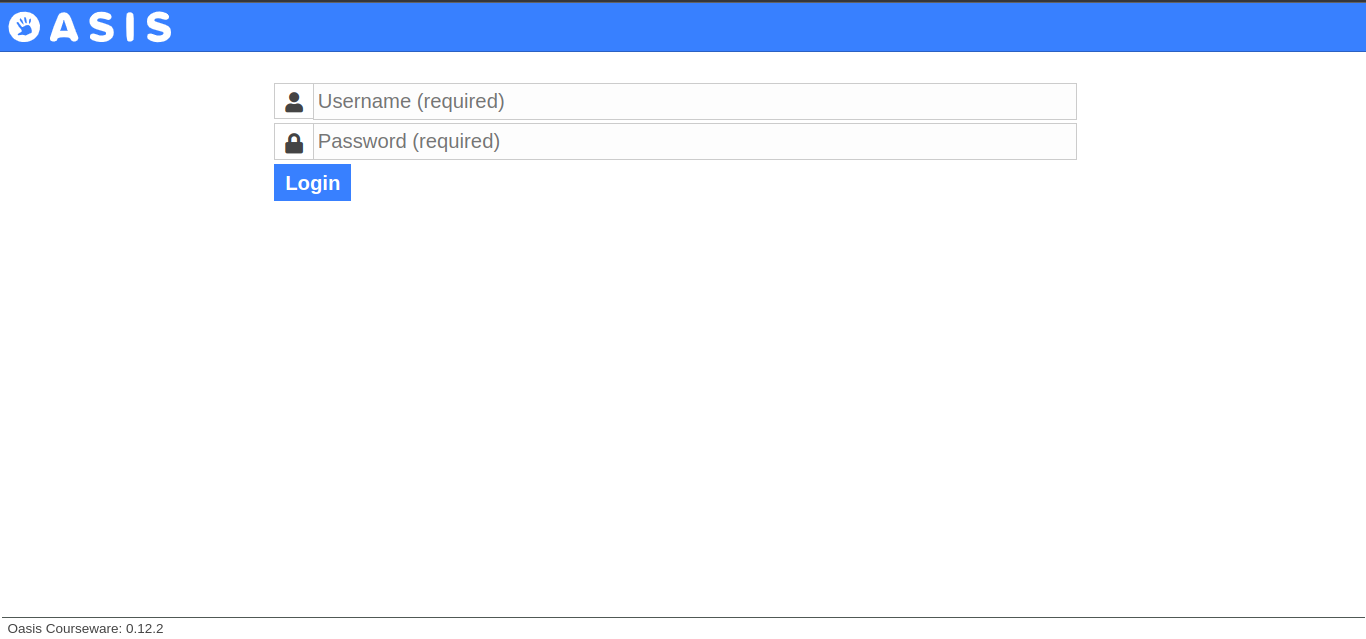Click the footer divider line above the version text

(x=683, y=618)
